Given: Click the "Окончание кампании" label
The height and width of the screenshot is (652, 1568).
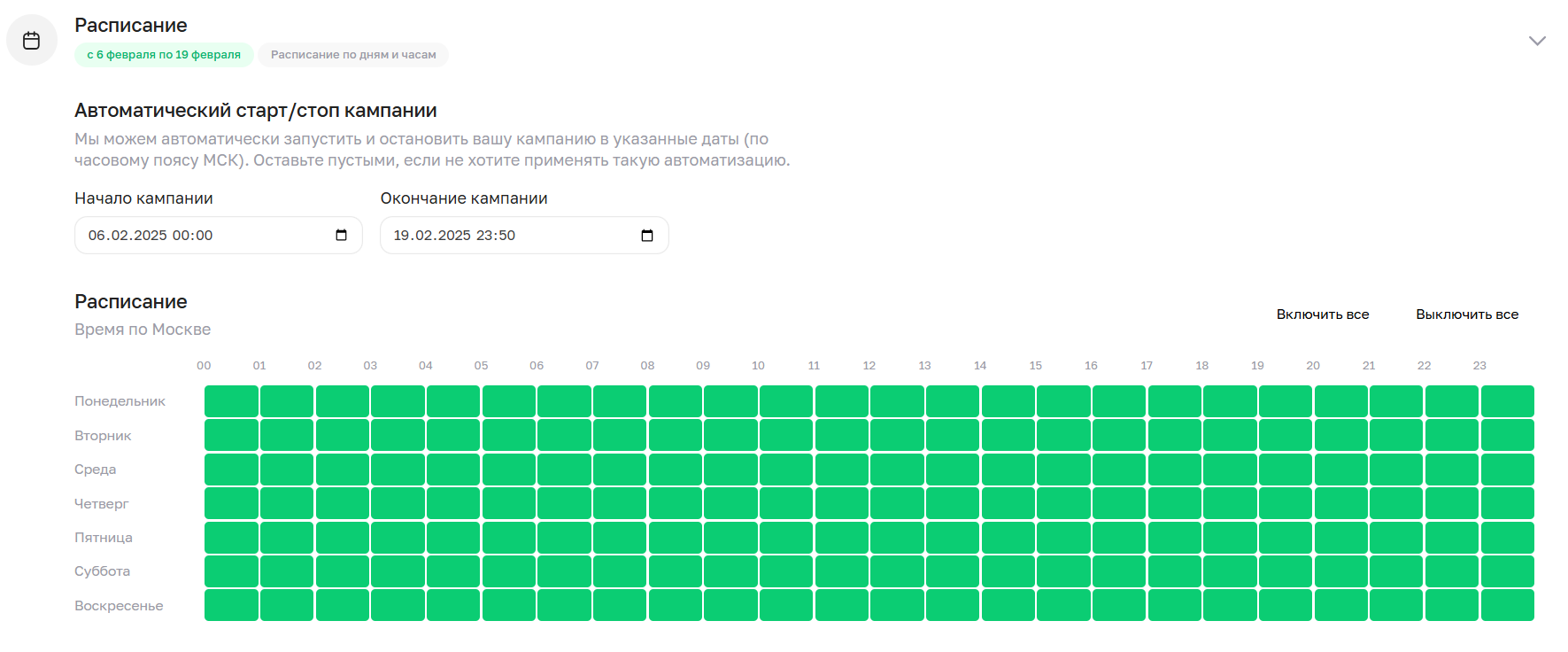Looking at the screenshot, I should (464, 198).
